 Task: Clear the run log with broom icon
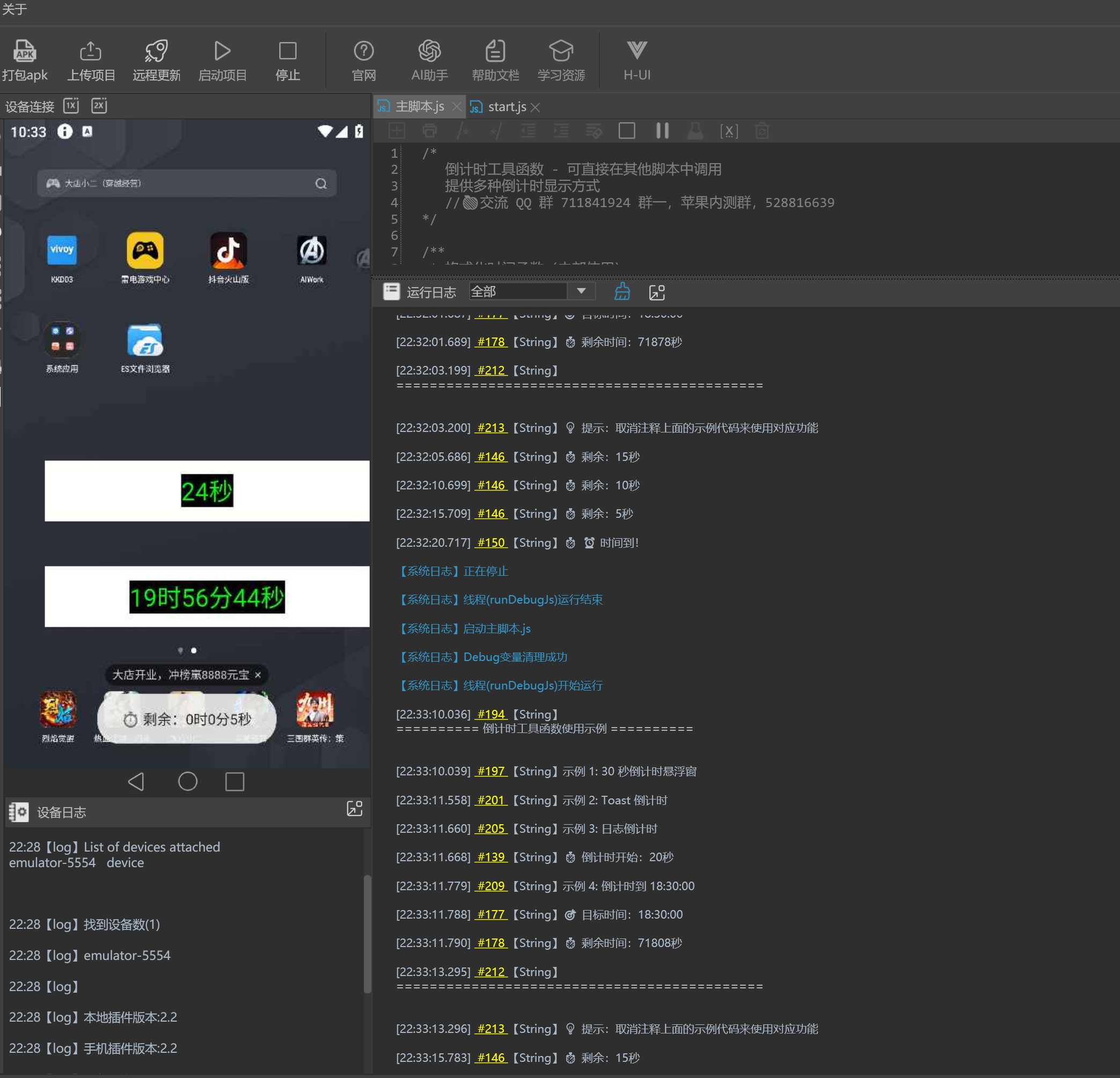623,292
